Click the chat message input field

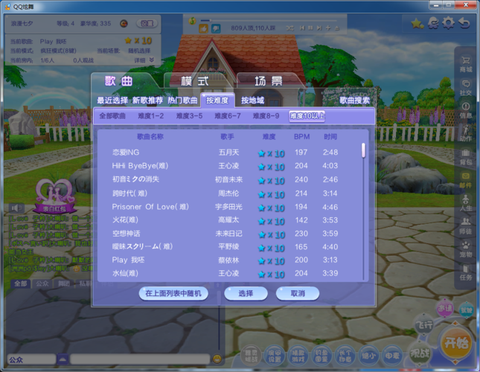click(140, 359)
